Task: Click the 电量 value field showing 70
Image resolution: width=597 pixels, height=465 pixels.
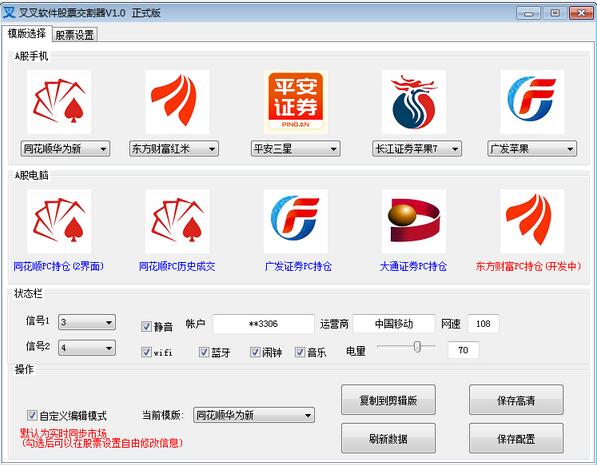Action: coord(463,350)
